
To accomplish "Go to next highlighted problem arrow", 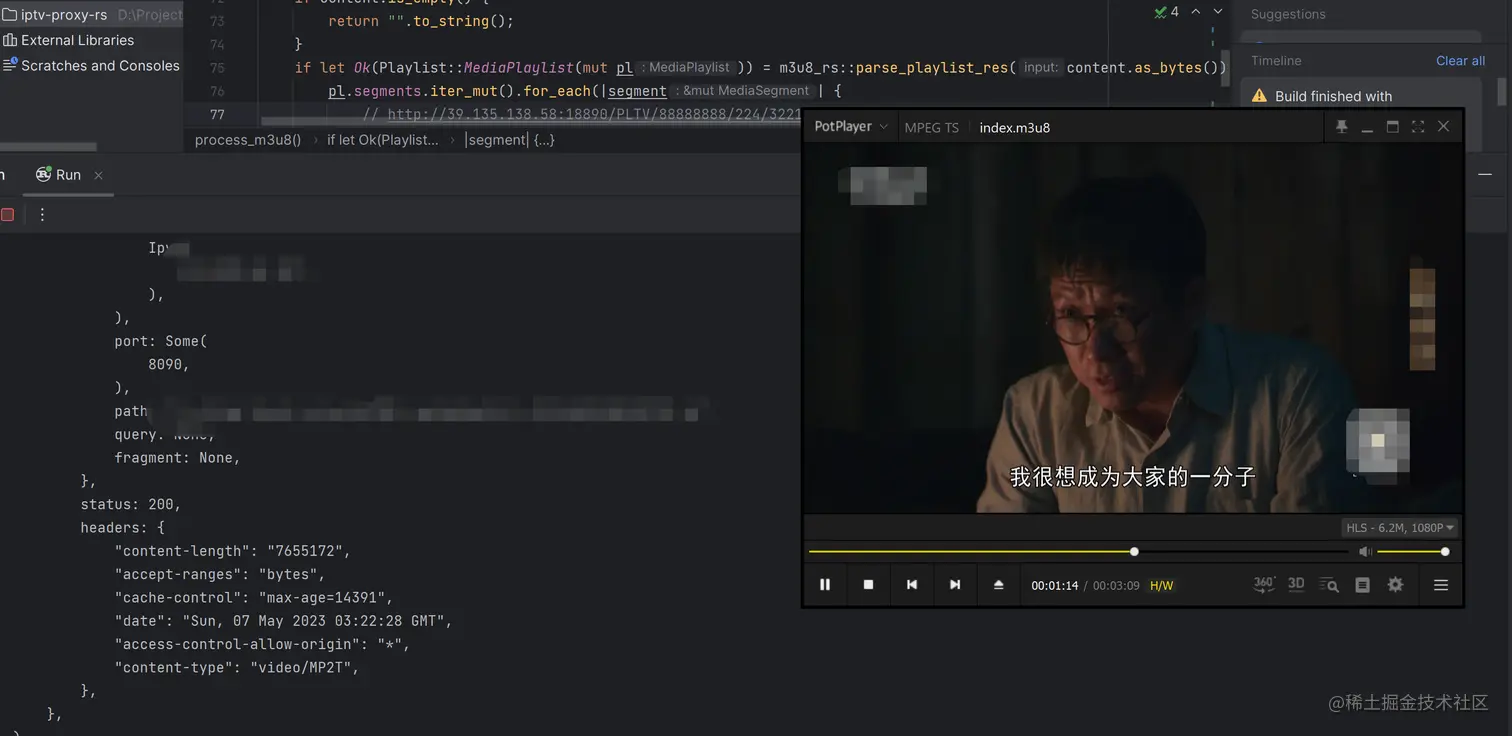I will click(1218, 12).
